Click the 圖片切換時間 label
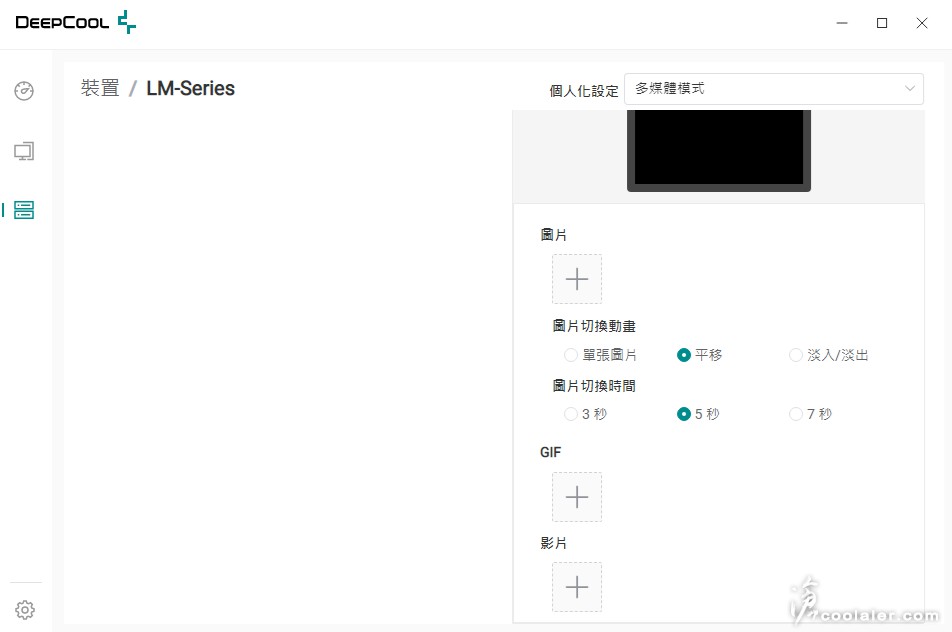The width and height of the screenshot is (952, 632). (594, 386)
